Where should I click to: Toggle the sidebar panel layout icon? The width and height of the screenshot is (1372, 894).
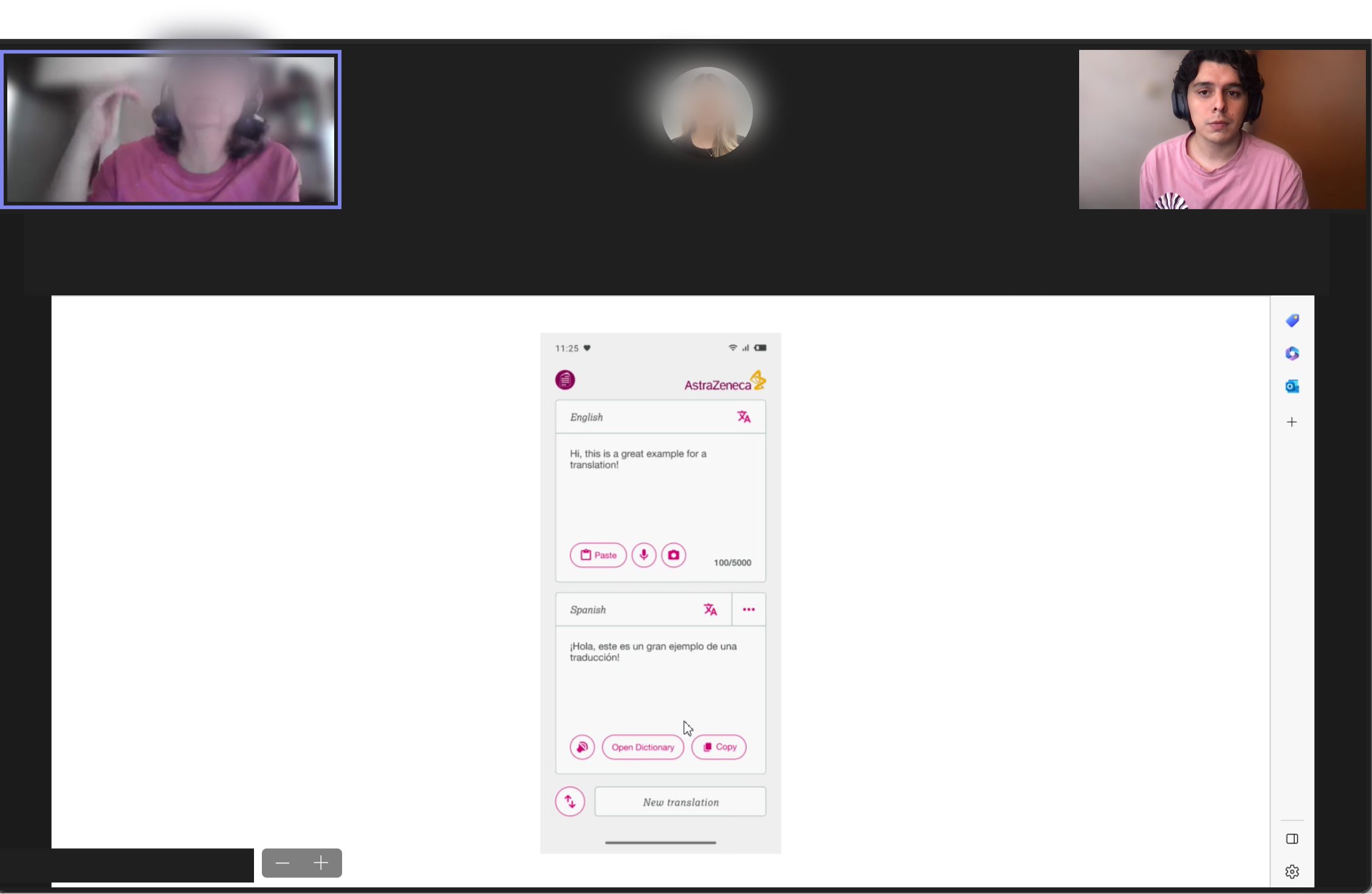pos(1292,839)
